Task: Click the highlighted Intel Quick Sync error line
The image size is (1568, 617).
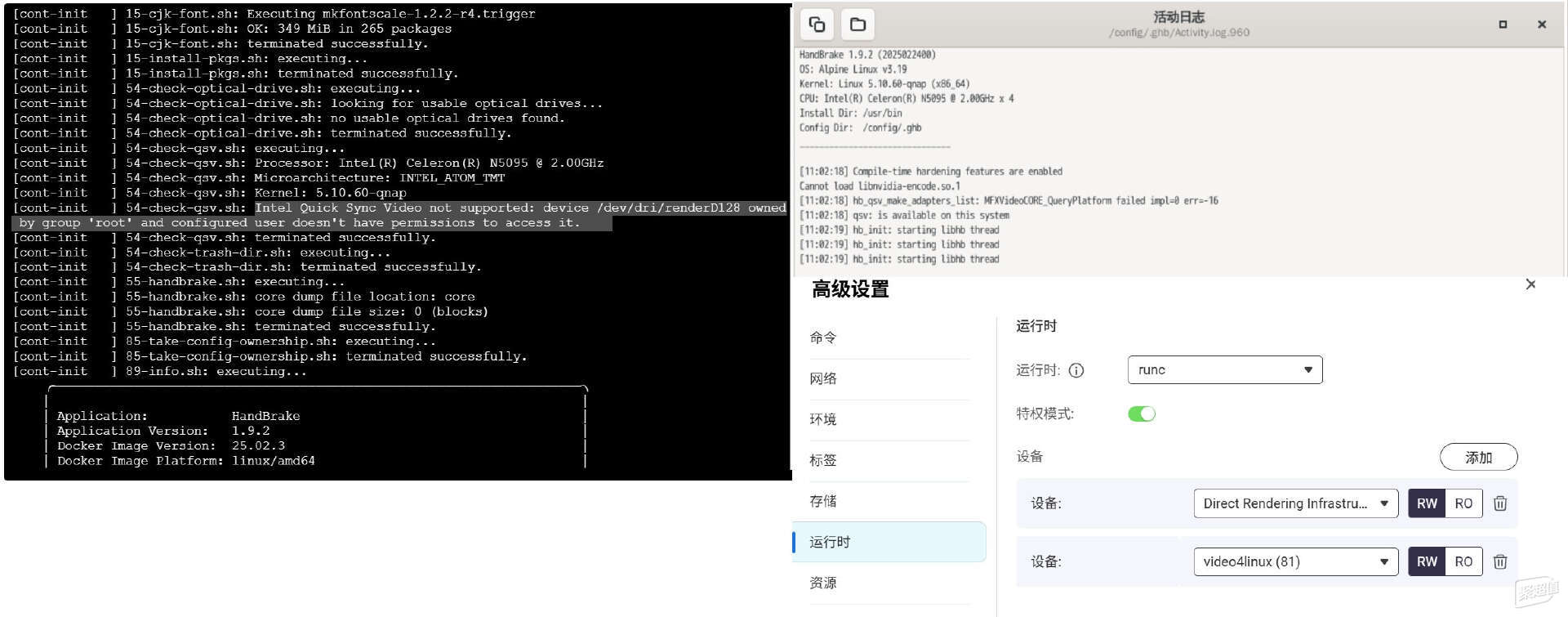Action: click(x=398, y=215)
